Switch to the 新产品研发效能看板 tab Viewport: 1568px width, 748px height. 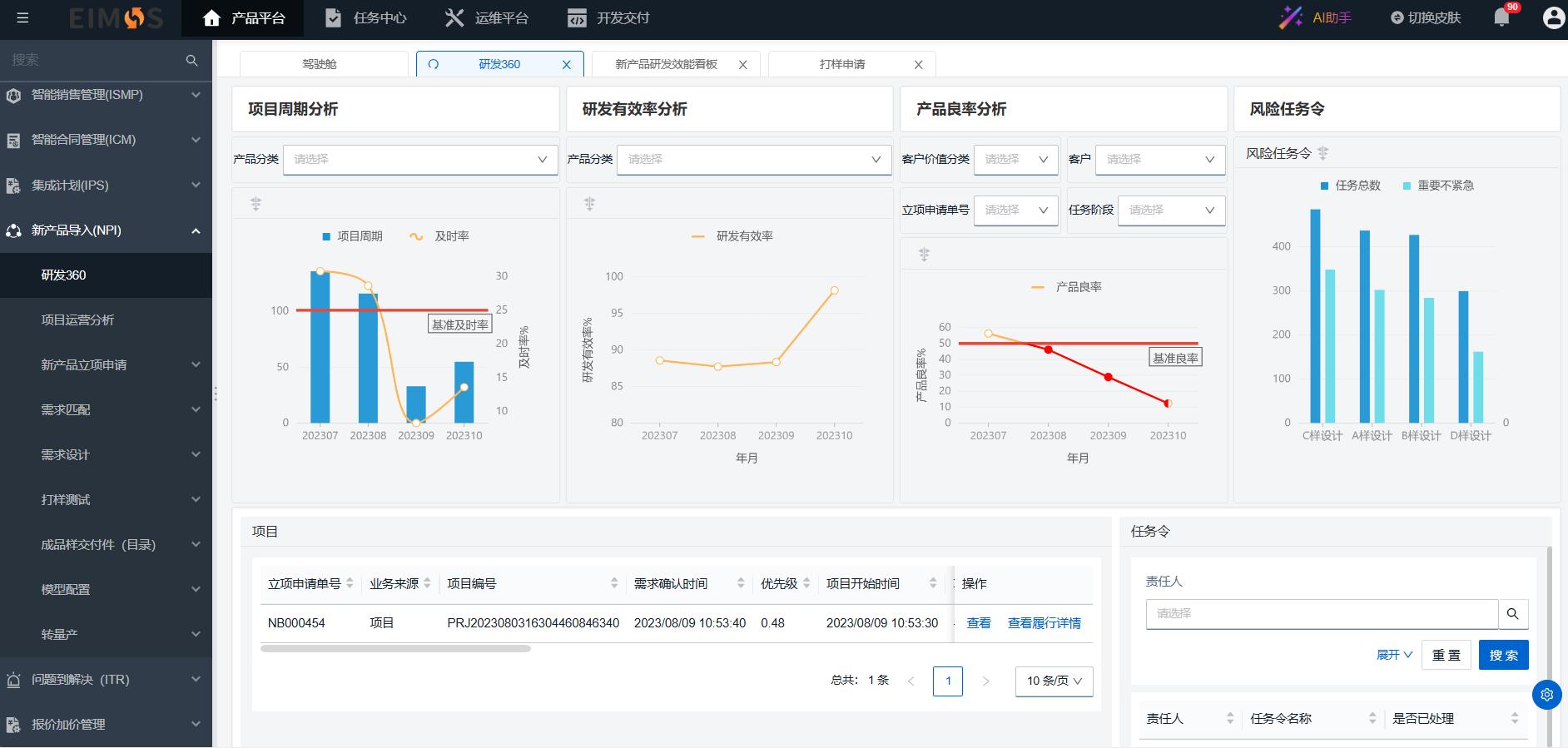coord(666,64)
